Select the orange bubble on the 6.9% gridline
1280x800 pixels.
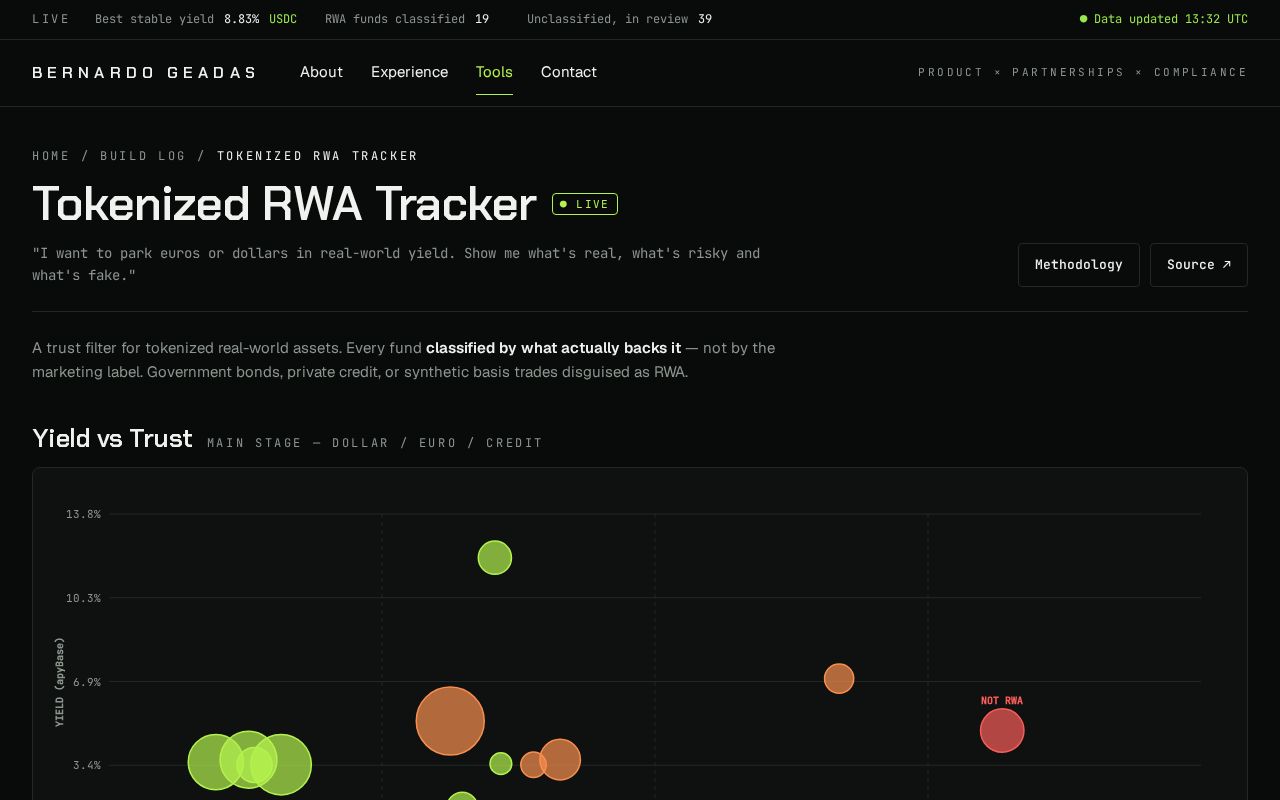(x=839, y=679)
